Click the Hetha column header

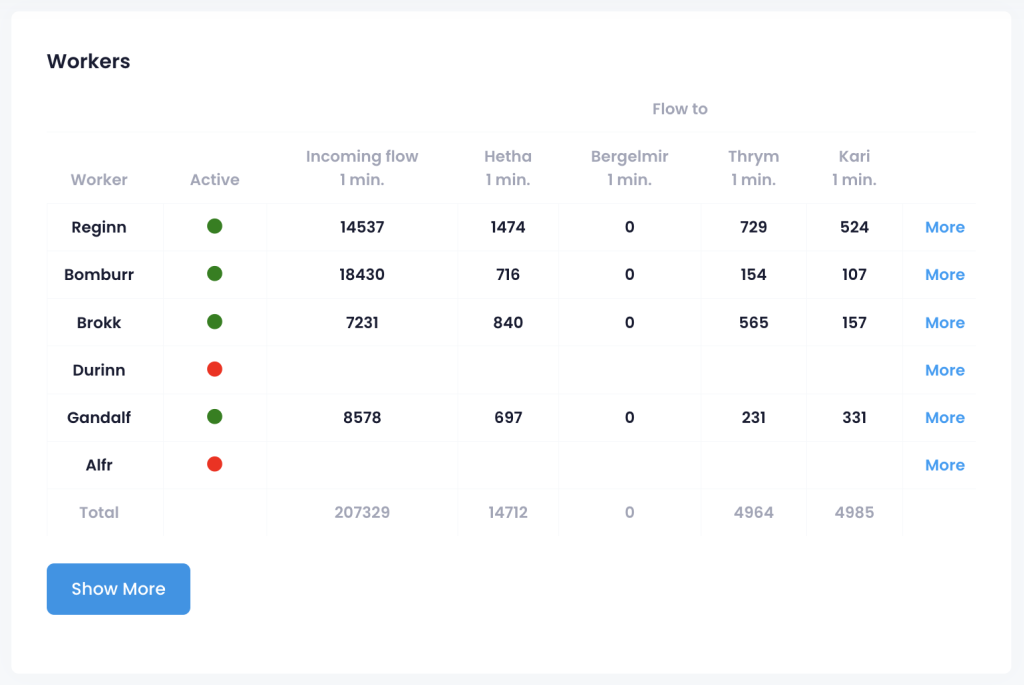coord(508,168)
